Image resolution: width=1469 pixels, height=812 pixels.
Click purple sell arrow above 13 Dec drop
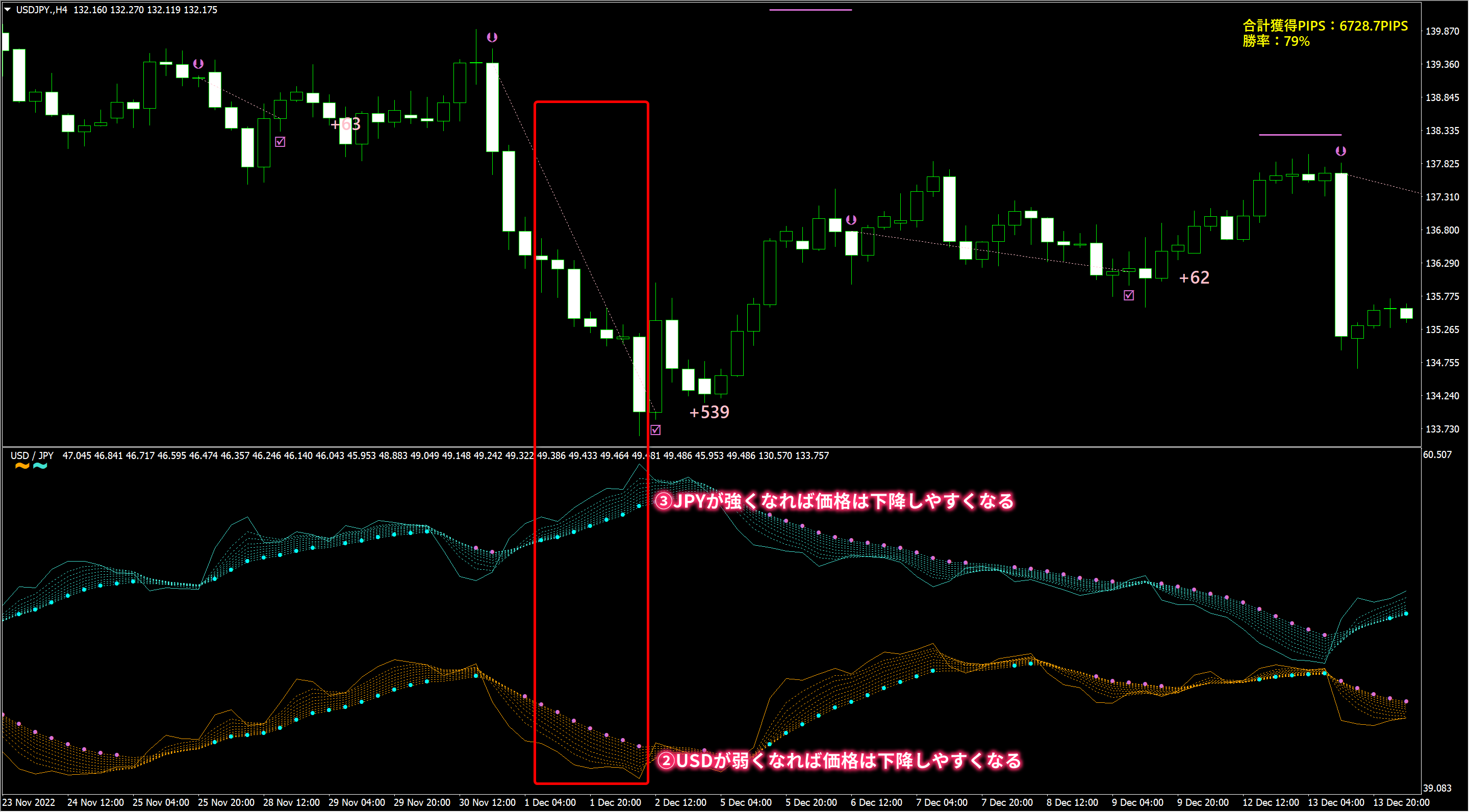[x=1340, y=150]
